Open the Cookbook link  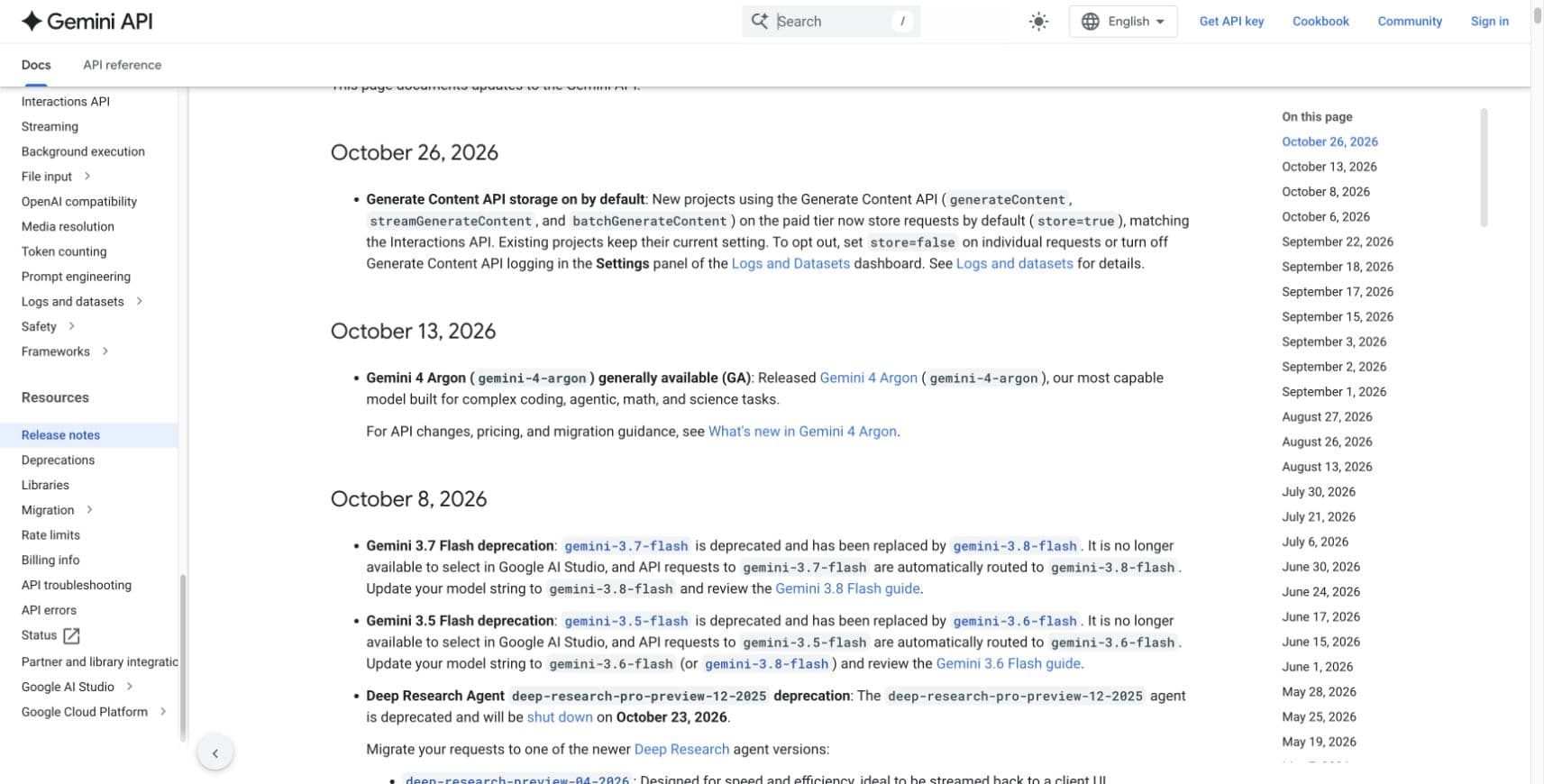[1320, 22]
